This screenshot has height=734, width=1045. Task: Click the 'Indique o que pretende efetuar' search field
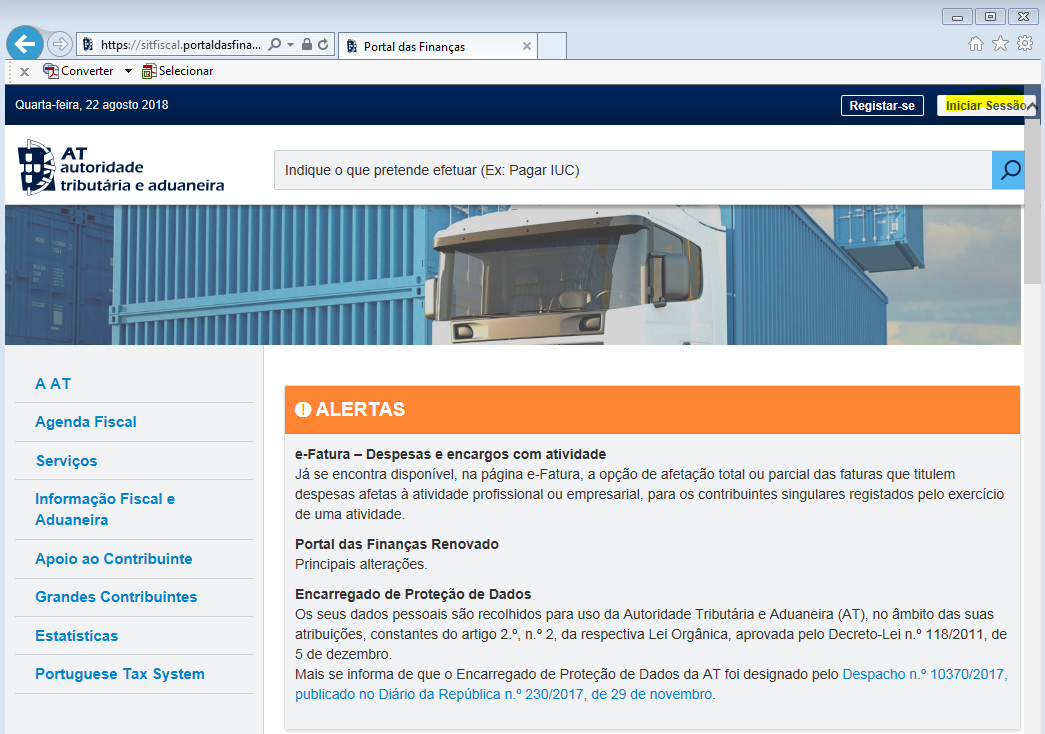click(x=632, y=170)
